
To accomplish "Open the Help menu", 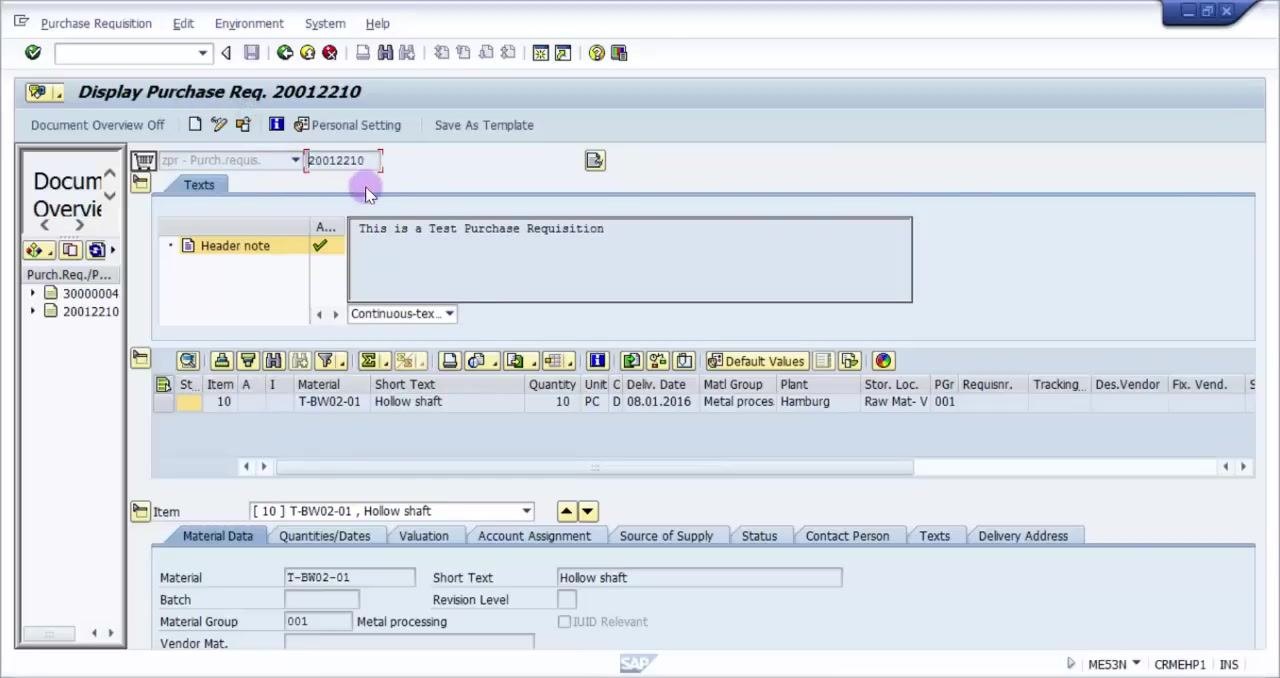I will [378, 23].
